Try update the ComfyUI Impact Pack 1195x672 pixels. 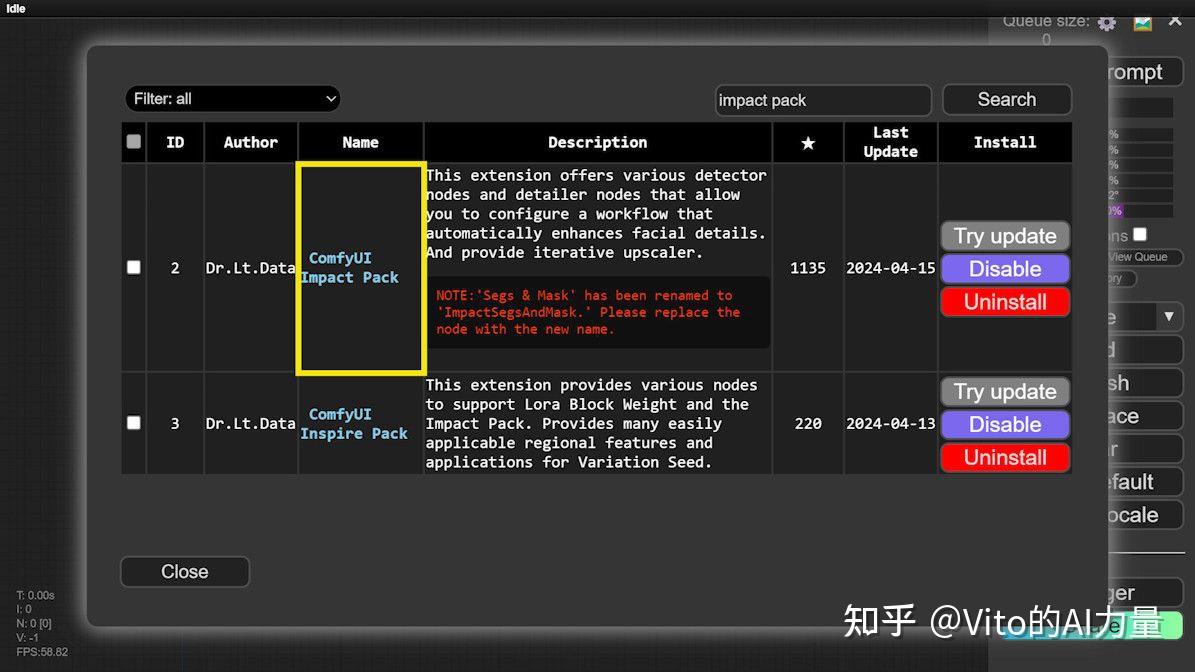pyautogui.click(x=1005, y=235)
